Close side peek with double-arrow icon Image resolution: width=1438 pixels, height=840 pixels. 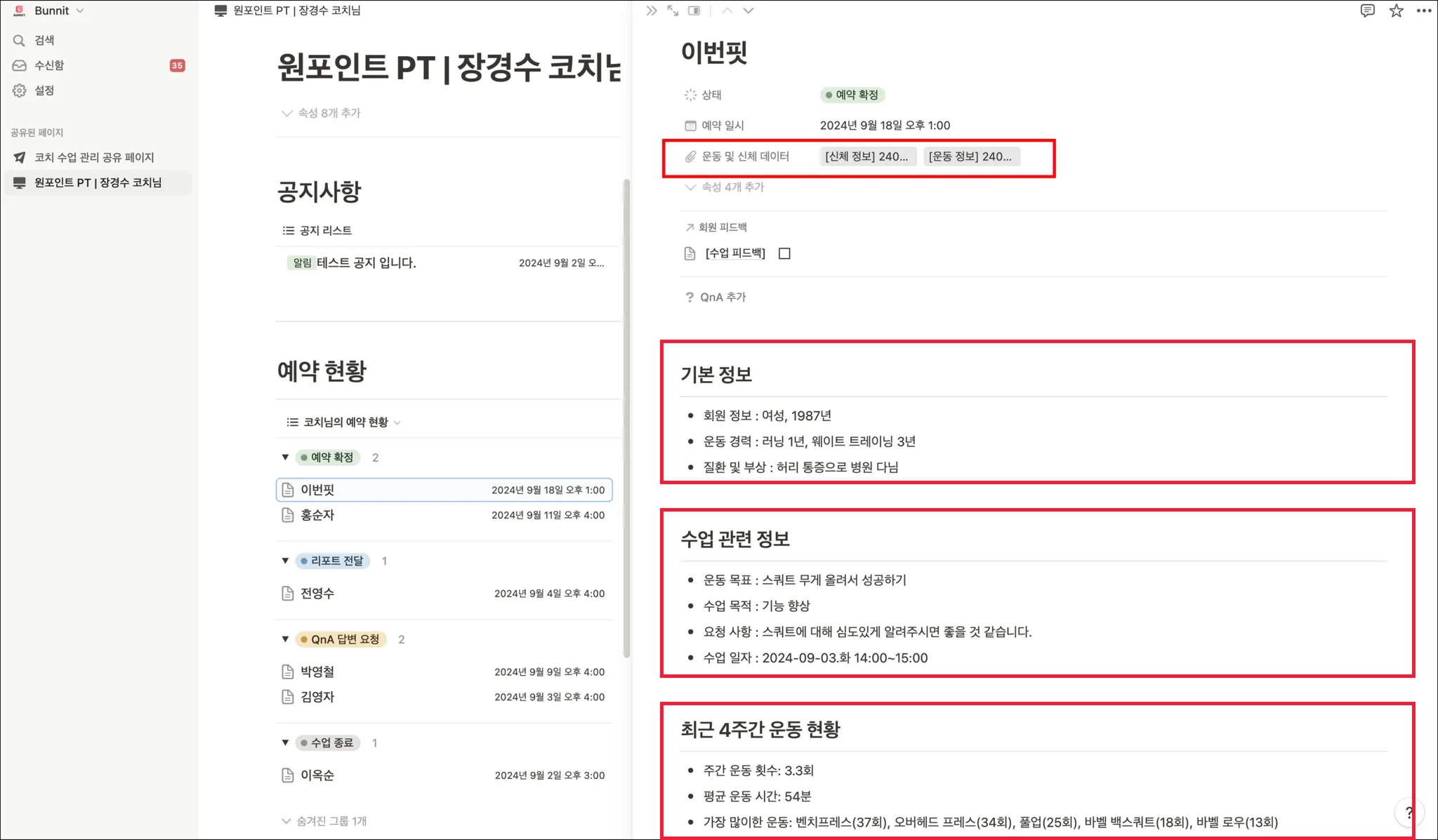652,11
